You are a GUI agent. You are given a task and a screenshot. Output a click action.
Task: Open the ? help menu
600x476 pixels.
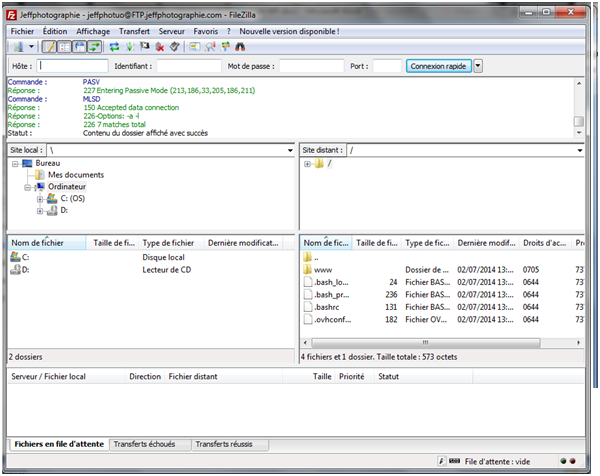[x=228, y=31]
